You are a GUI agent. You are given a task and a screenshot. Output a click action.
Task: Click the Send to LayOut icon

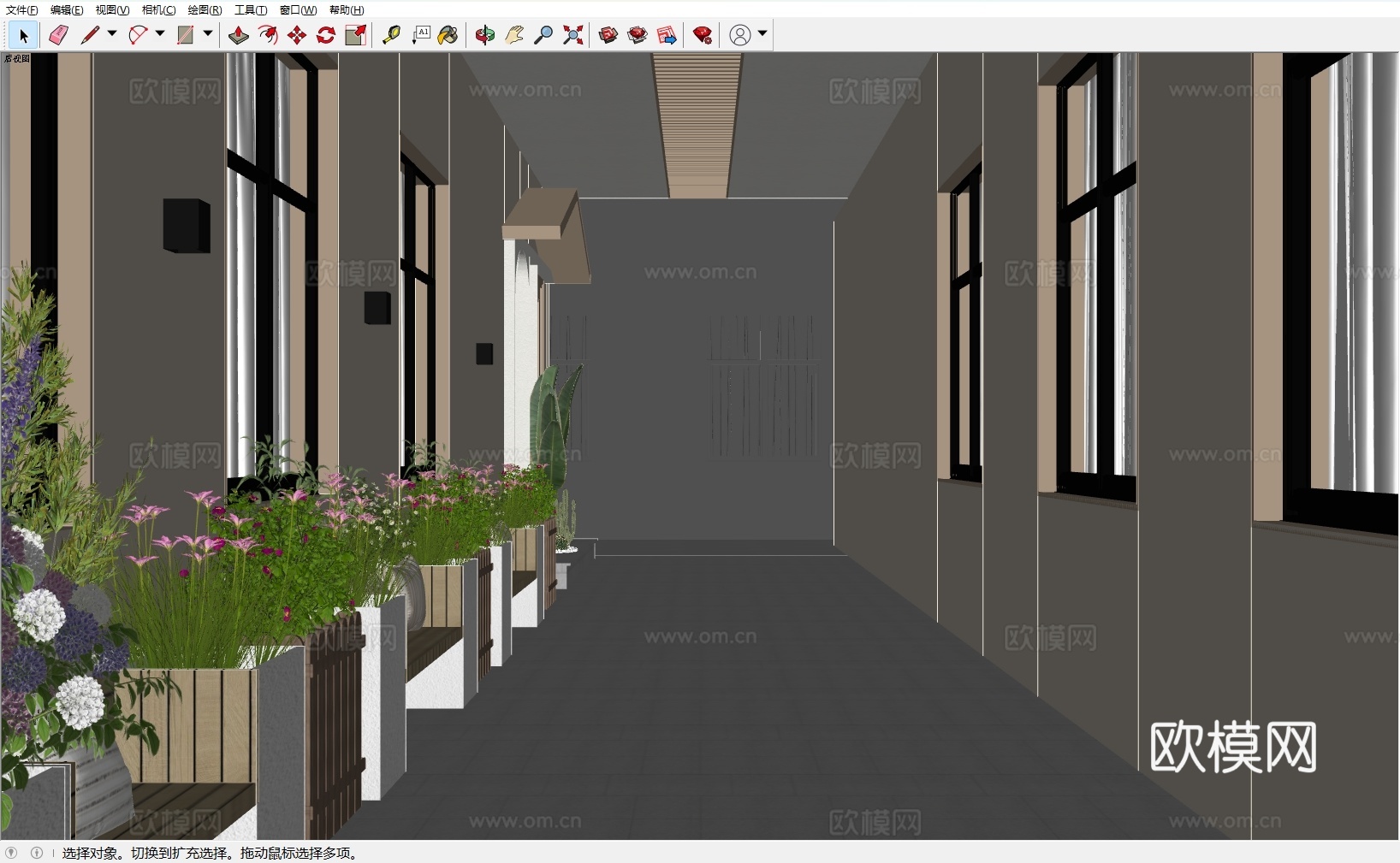pyautogui.click(x=667, y=35)
